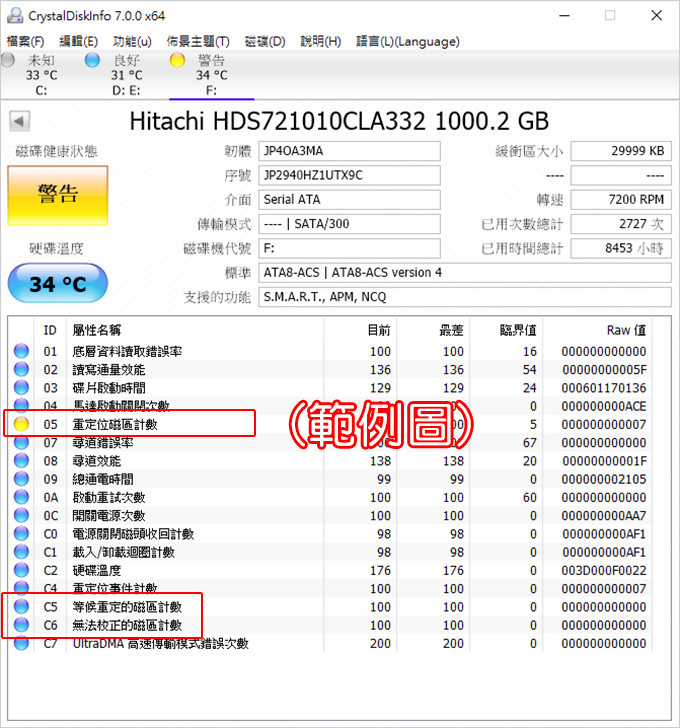Select the 等候重定的磁區計數 attribute row
The height and width of the screenshot is (728, 680).
click(330, 606)
